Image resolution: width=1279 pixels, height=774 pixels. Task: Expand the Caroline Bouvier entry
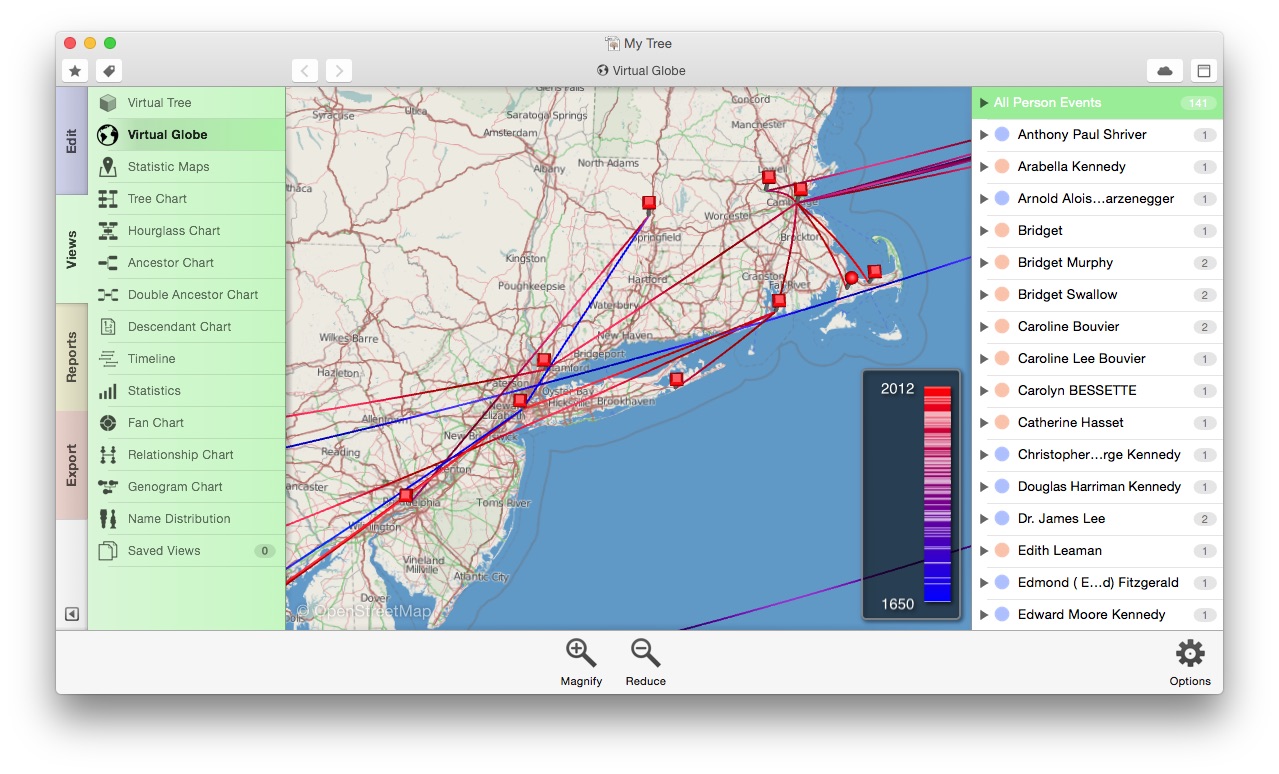[x=984, y=327]
